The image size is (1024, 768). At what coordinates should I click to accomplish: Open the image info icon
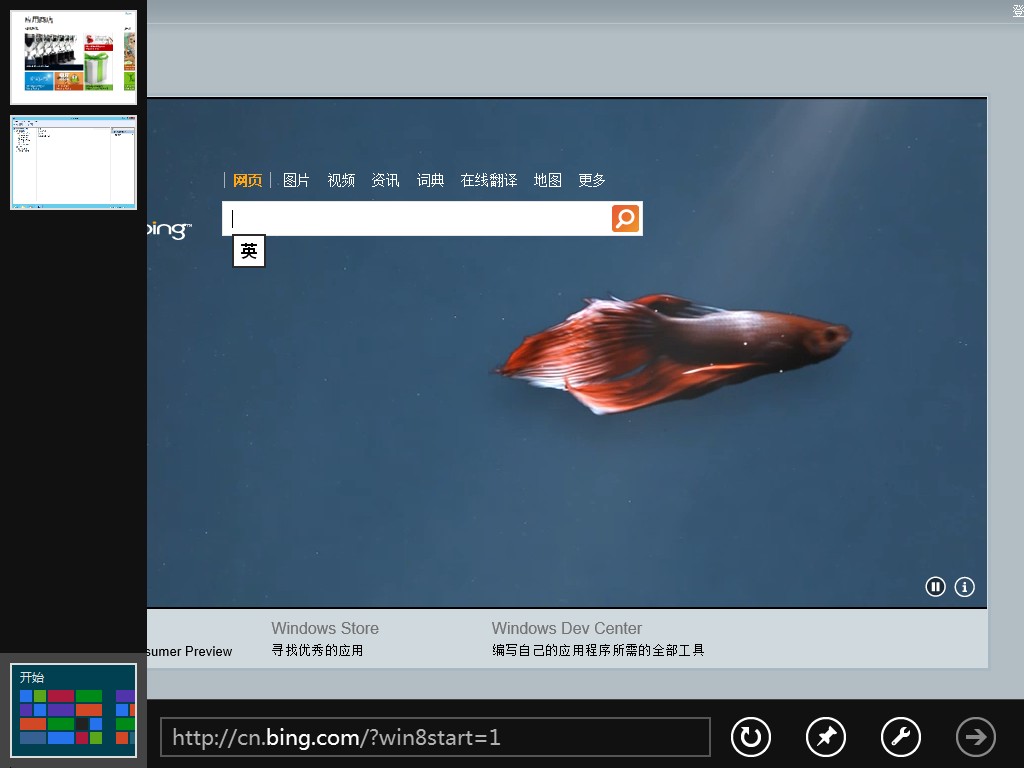point(965,586)
